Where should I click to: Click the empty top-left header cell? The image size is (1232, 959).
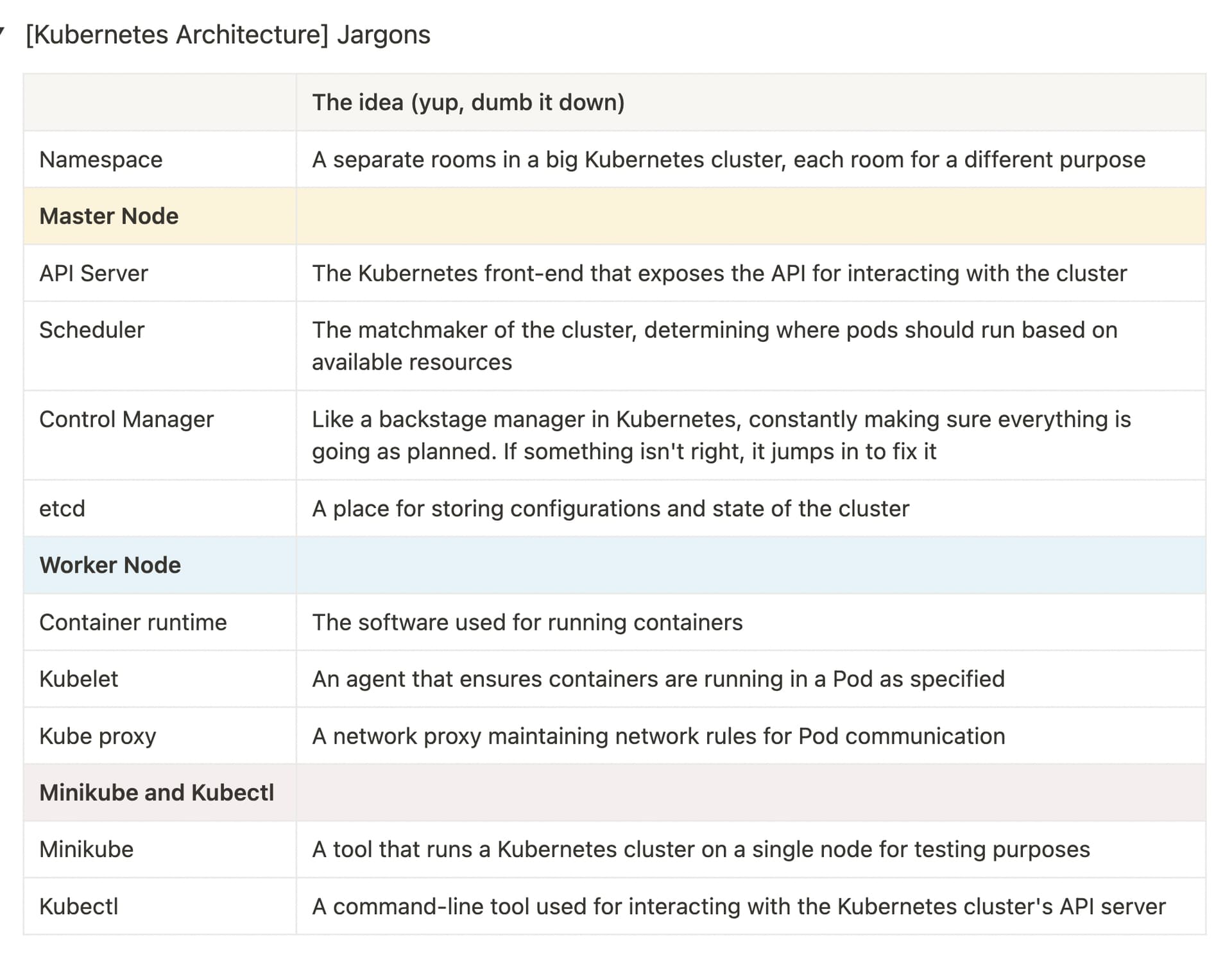[x=160, y=103]
